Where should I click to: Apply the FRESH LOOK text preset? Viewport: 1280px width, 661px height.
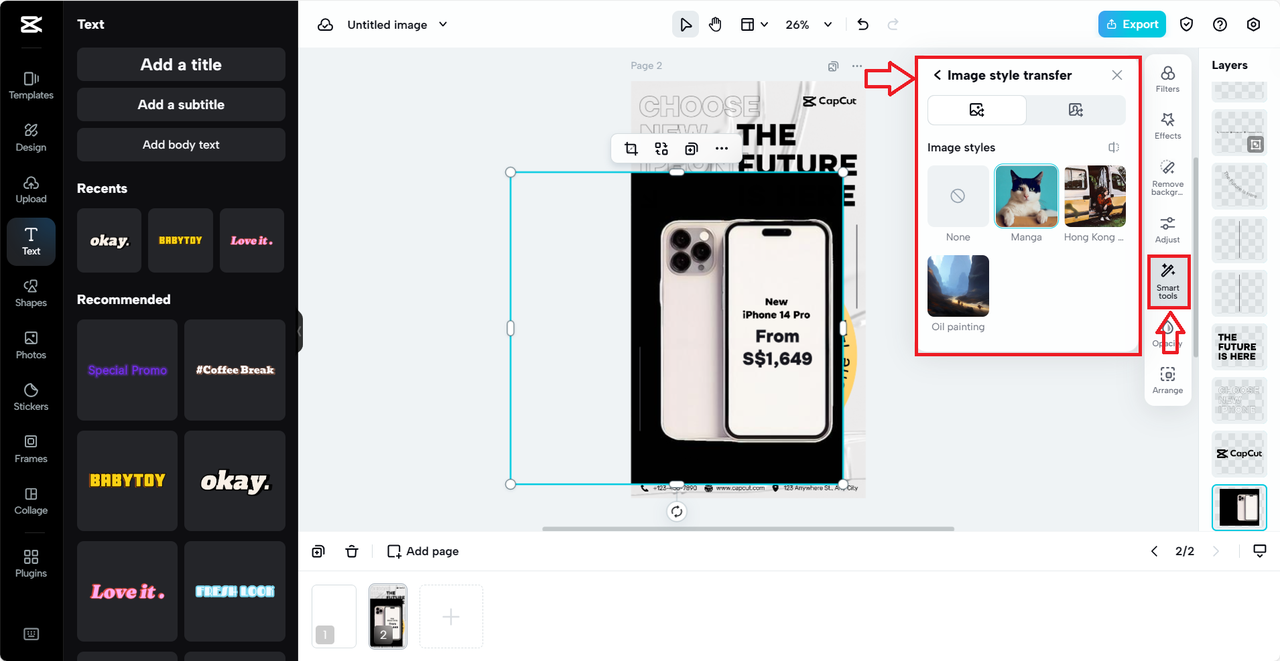(x=235, y=591)
